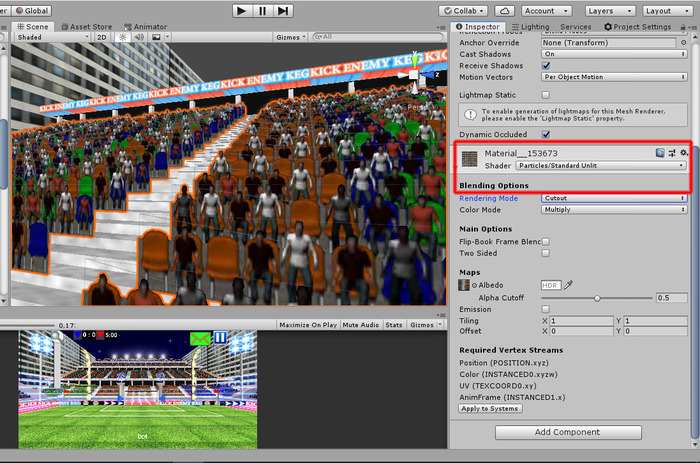
Task: Open Anchor Override object picker circle
Action: 683,42
